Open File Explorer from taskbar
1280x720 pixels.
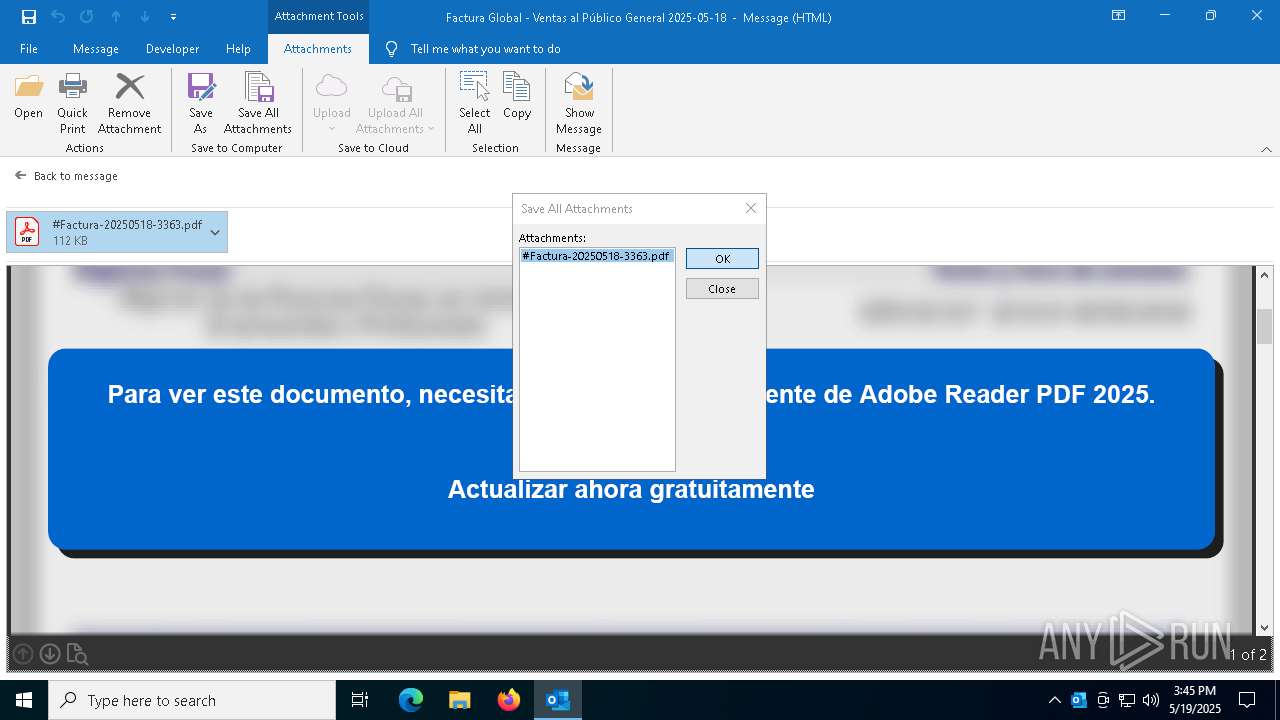point(460,700)
